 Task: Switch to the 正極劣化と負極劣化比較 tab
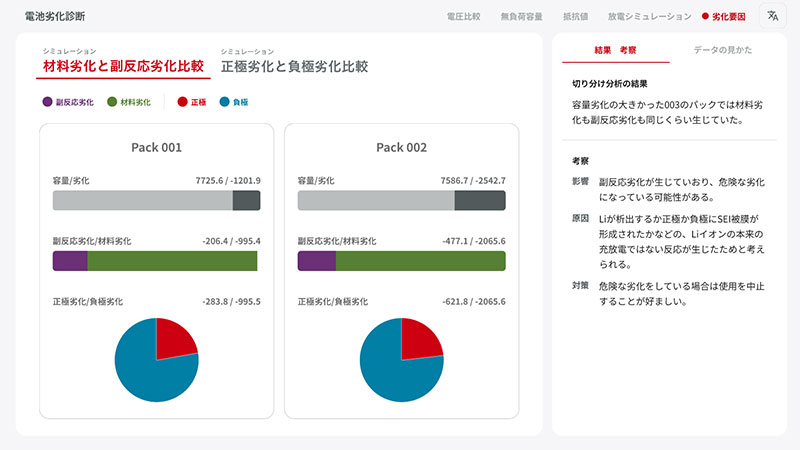pos(294,66)
